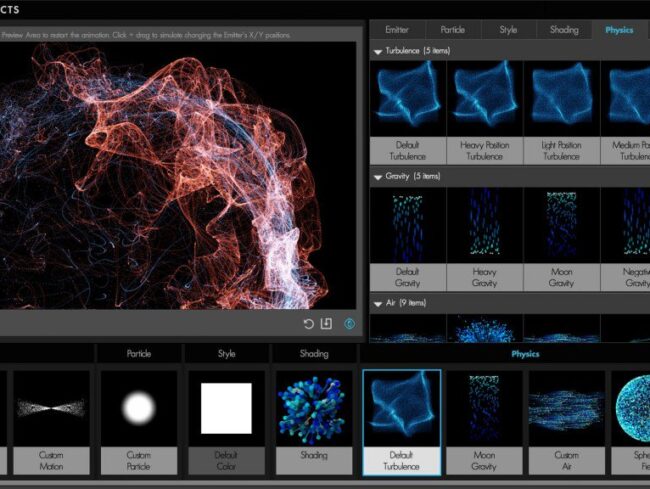650x489 pixels.
Task: Collapse the Air presets group
Action: coord(378,302)
